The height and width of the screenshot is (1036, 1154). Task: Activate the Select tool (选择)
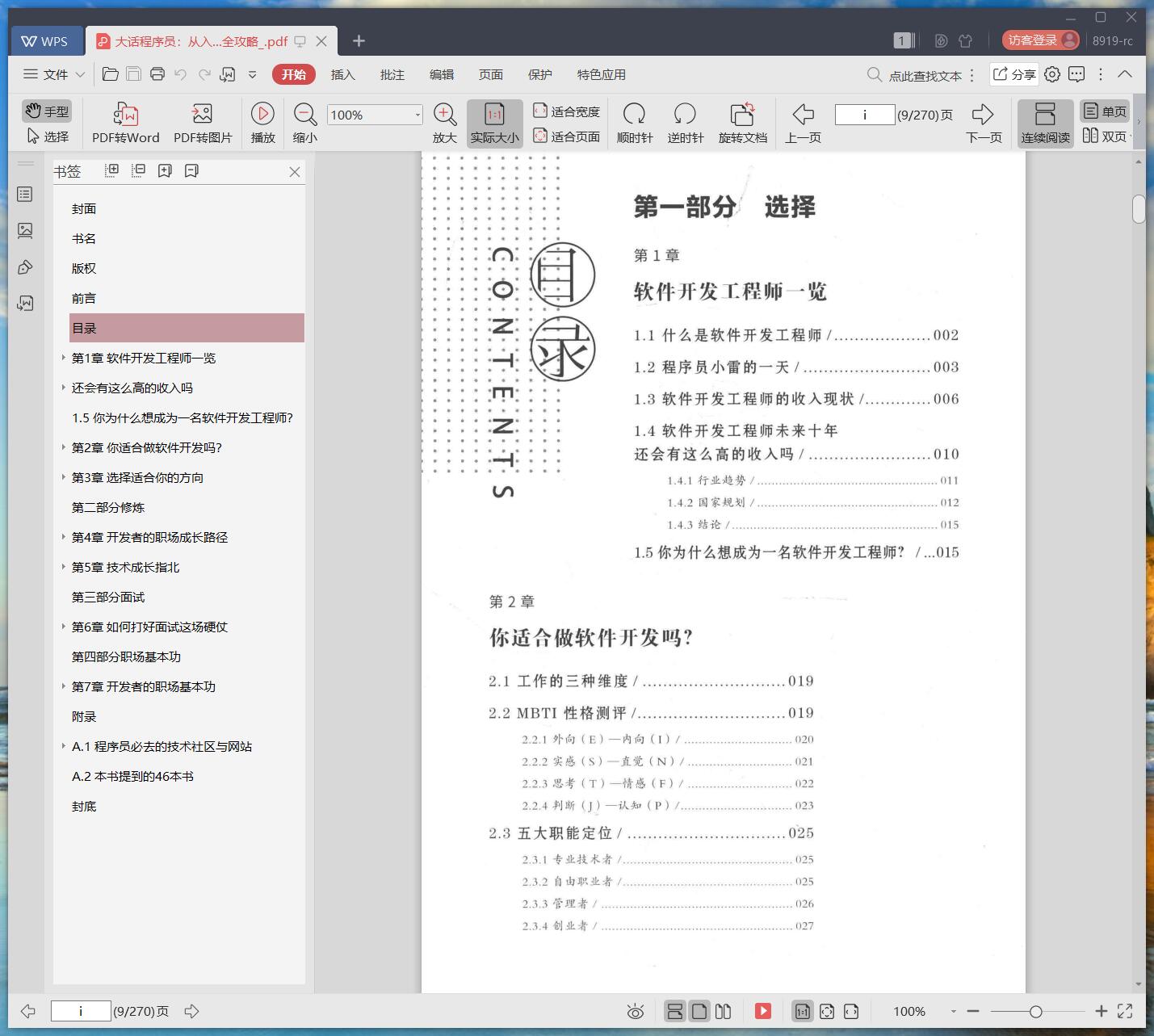(x=47, y=136)
